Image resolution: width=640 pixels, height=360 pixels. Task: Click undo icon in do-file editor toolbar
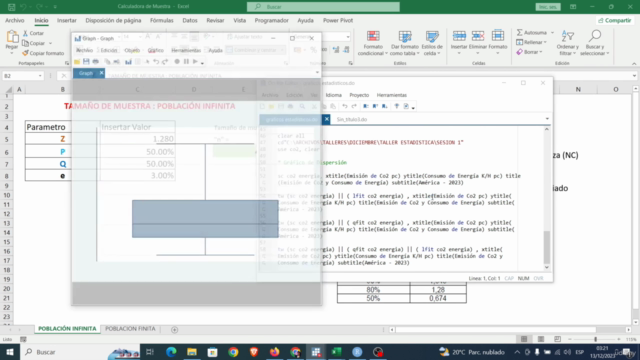[344, 106]
